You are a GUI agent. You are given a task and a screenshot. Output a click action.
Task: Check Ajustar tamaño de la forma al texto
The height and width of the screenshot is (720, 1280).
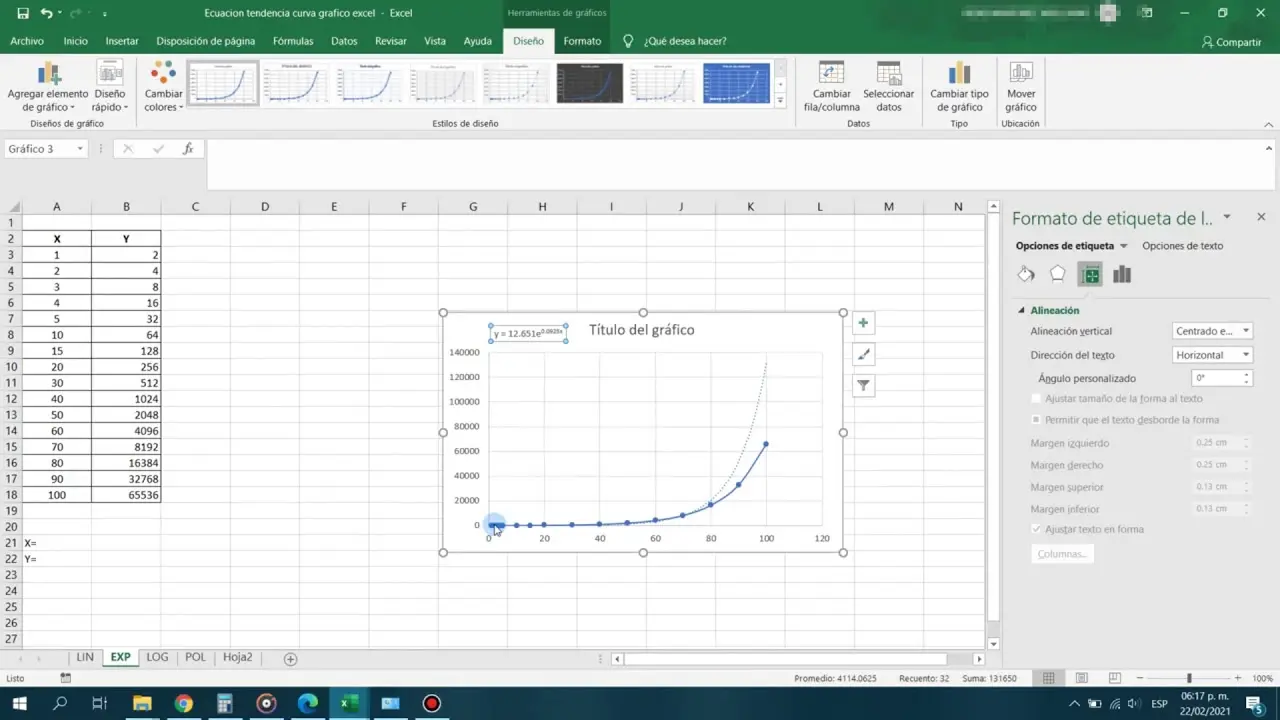tap(1037, 398)
